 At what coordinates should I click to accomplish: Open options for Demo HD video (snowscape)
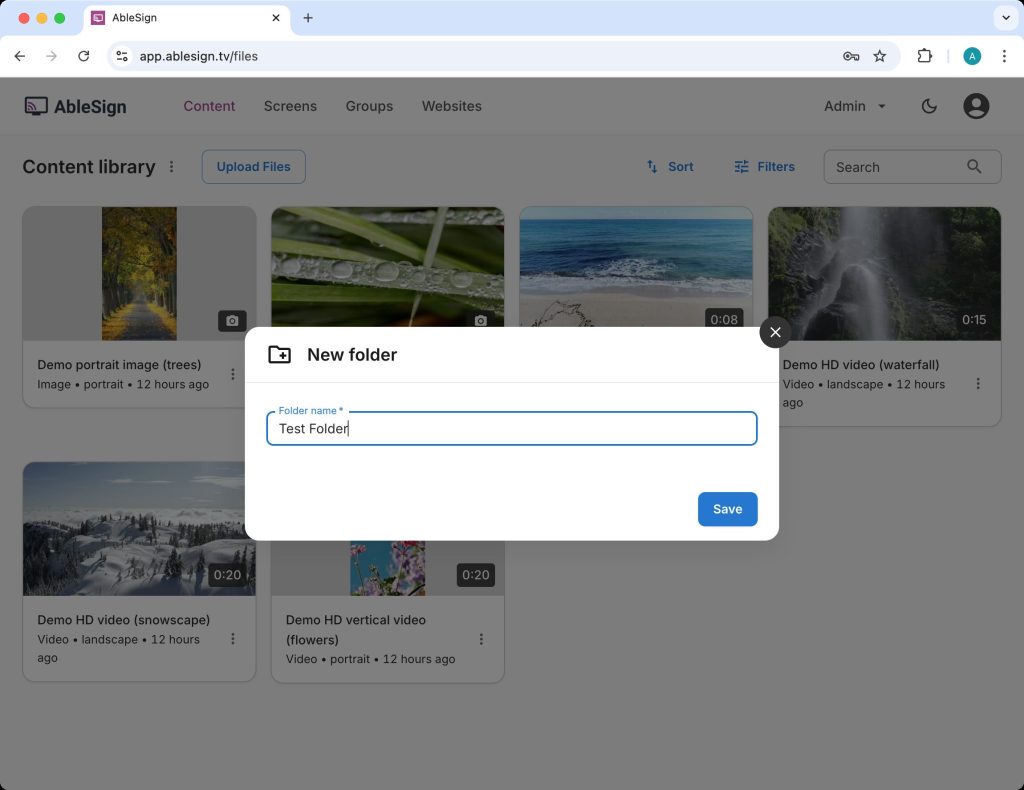(x=232, y=639)
